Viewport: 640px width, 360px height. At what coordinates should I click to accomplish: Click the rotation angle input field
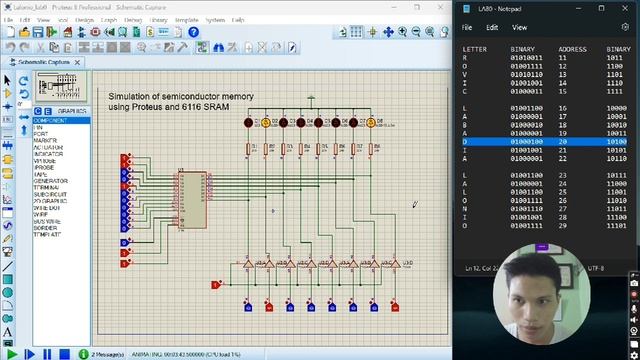24,104
